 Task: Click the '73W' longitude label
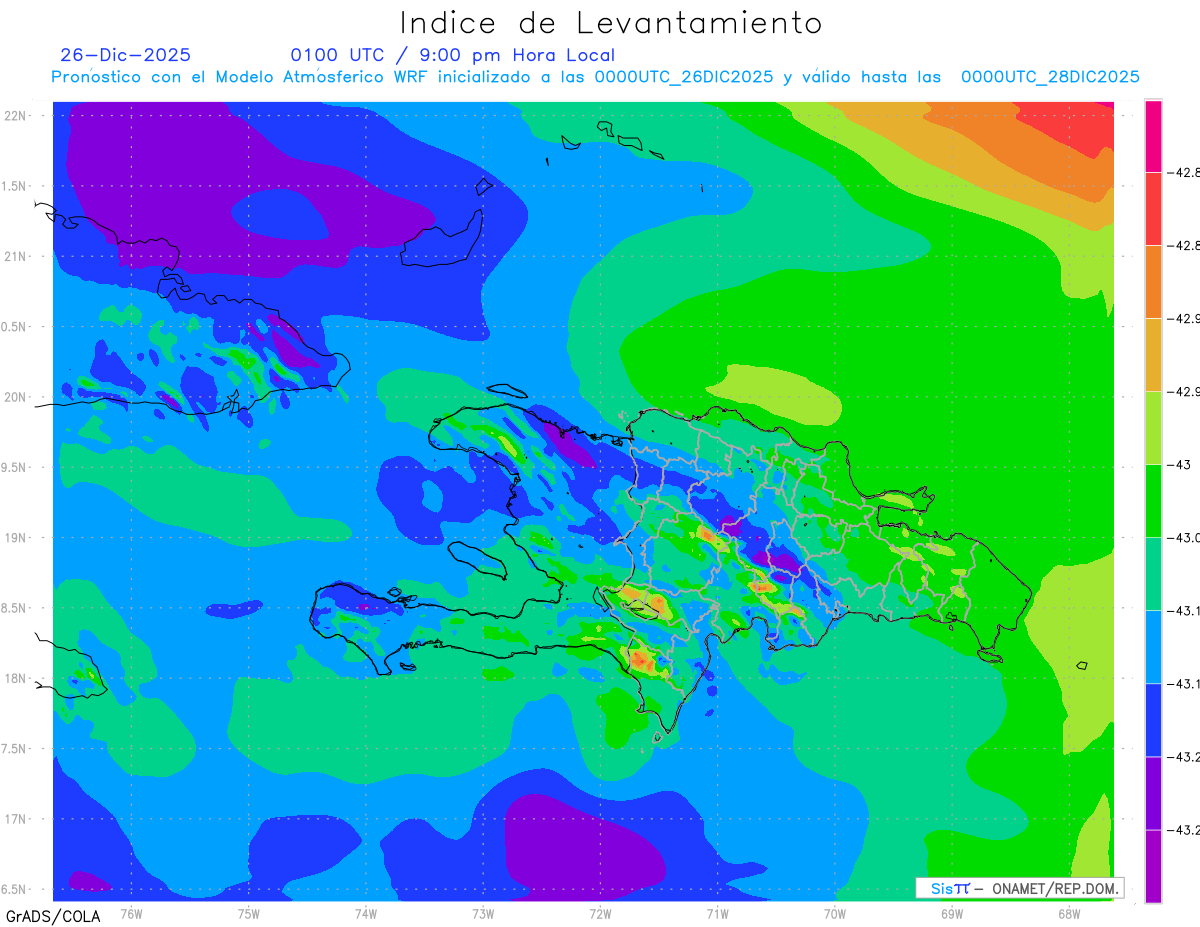point(483,913)
